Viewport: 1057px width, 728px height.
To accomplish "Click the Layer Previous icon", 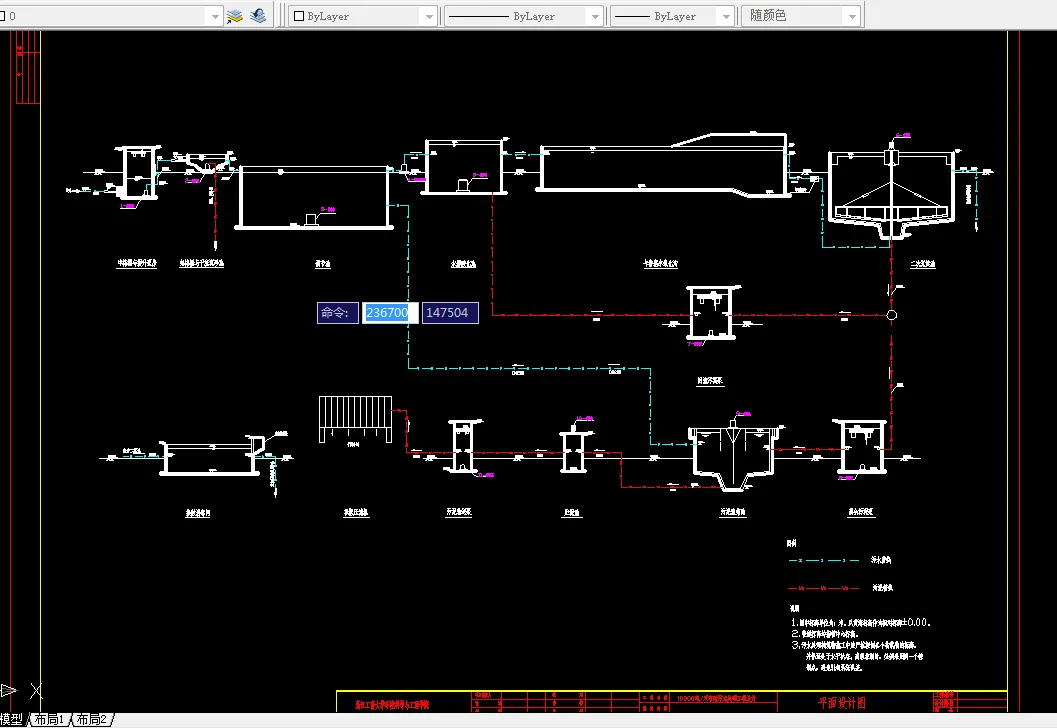I will 258,16.
